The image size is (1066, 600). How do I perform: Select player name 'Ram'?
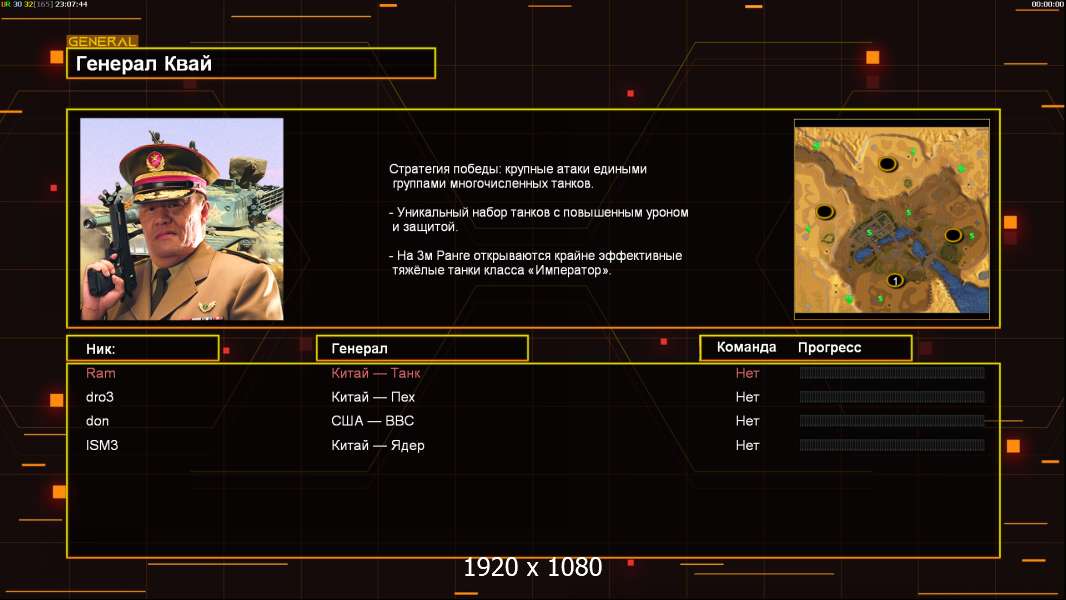[101, 373]
